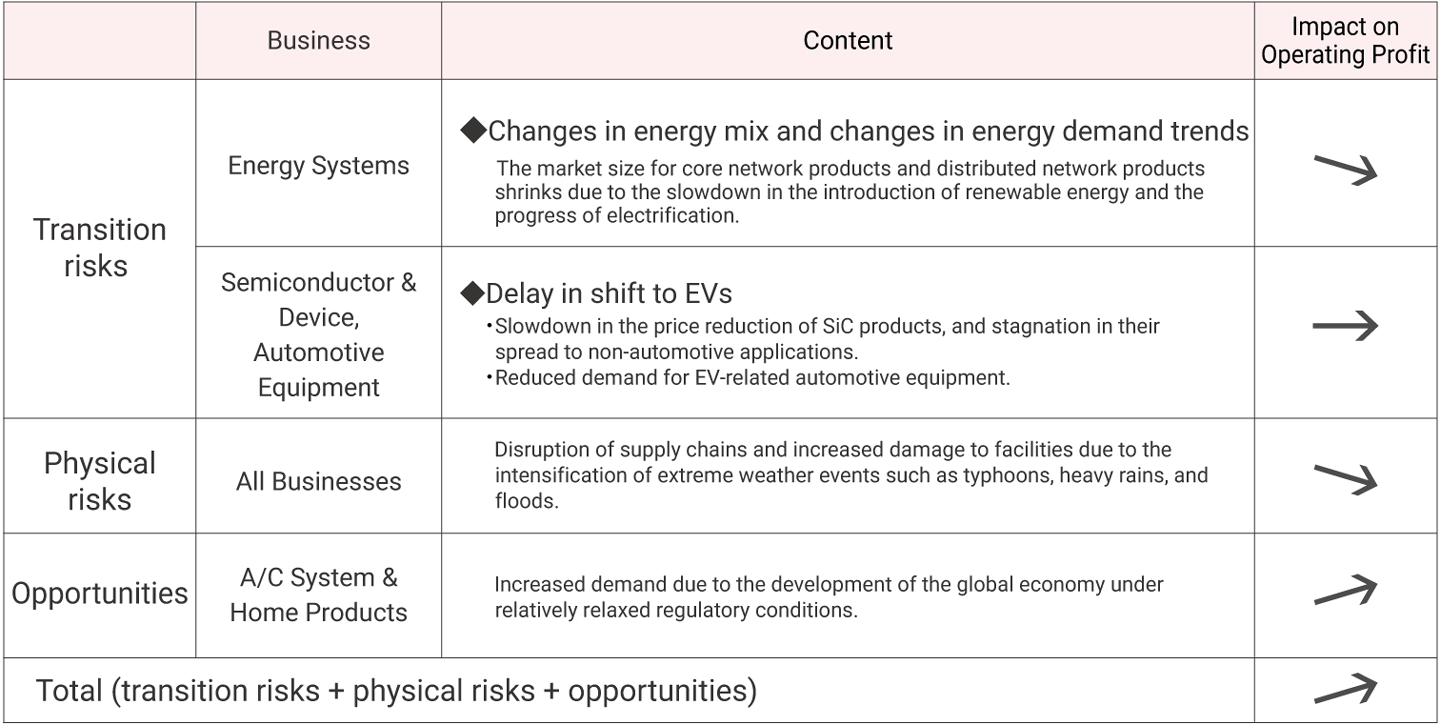Click the Physical risks impact arrow

(1345, 478)
